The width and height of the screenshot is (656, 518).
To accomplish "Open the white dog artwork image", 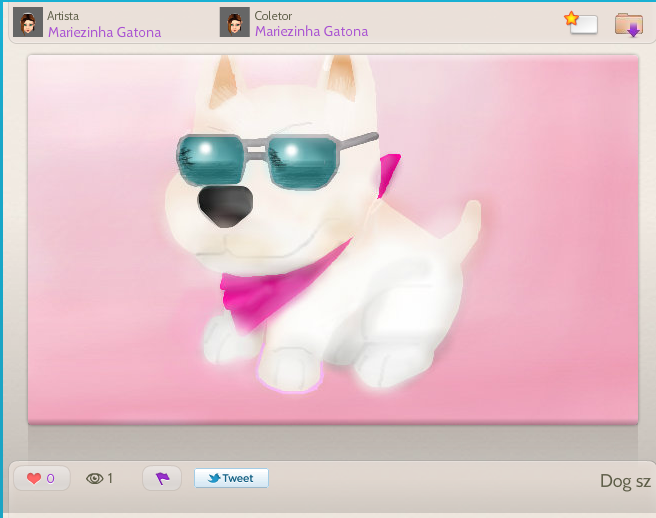I will [332, 240].
